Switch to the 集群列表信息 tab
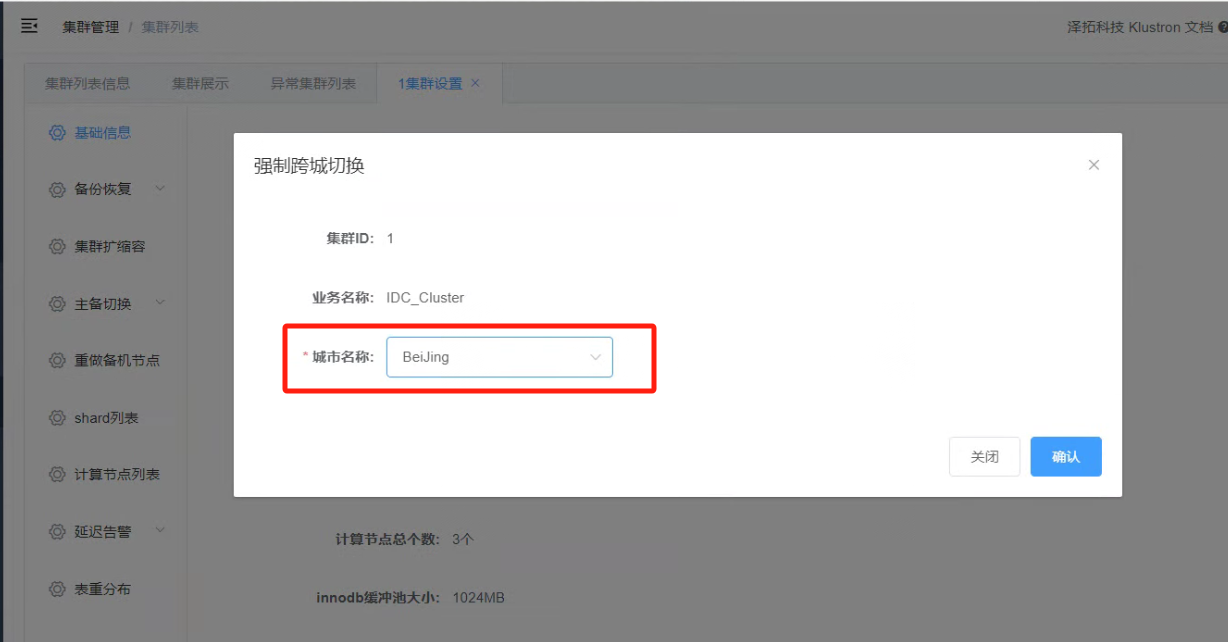 (x=87, y=83)
